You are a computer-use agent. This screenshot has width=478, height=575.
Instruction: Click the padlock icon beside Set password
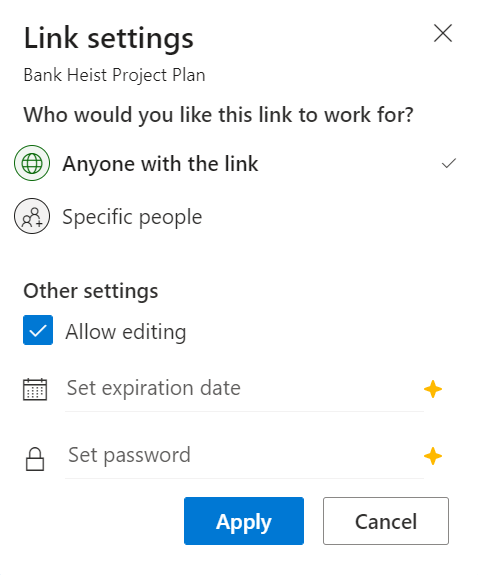click(x=35, y=459)
